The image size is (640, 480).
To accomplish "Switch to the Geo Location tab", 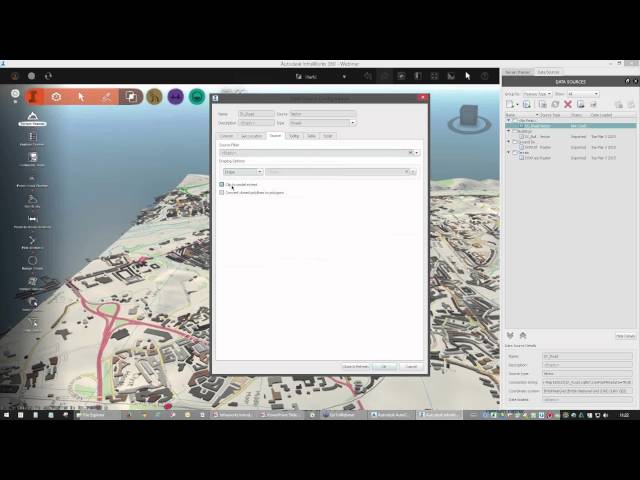I will [x=251, y=136].
